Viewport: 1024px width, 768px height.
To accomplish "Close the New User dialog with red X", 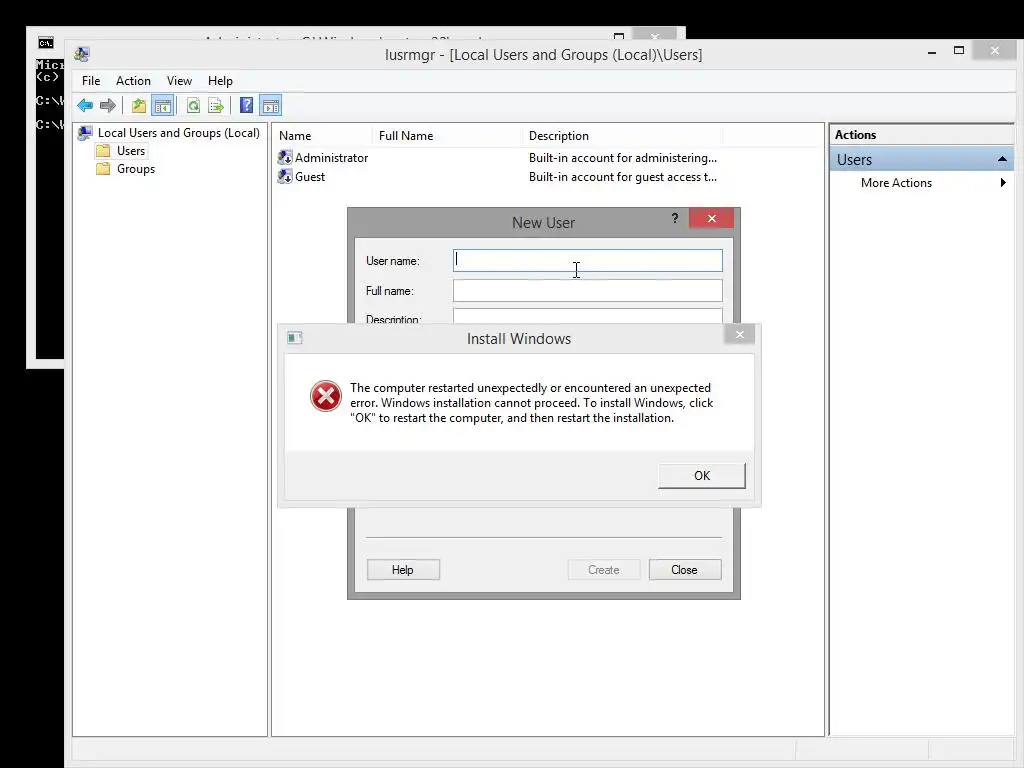I will point(711,218).
